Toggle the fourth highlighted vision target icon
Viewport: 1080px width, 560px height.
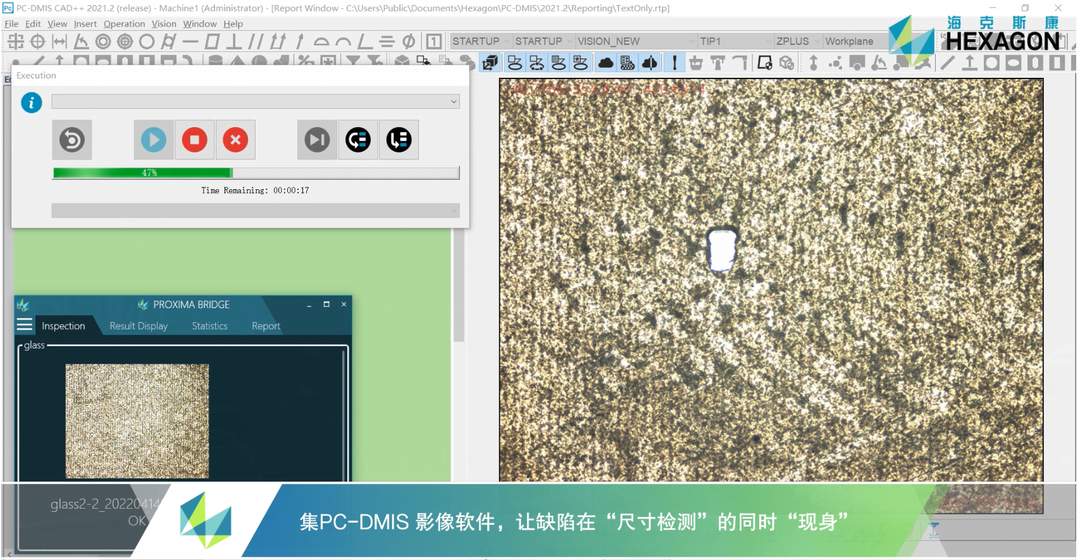tap(581, 63)
